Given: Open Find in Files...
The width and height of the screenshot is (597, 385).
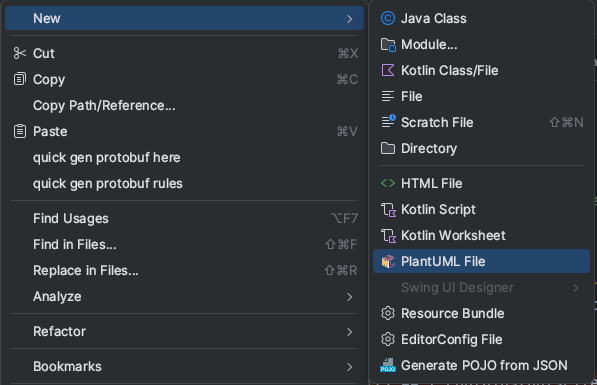Looking at the screenshot, I should (184, 244).
